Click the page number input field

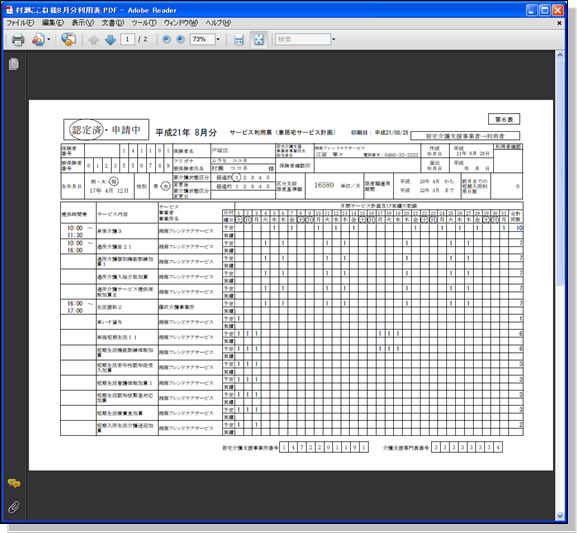pyautogui.click(x=128, y=39)
